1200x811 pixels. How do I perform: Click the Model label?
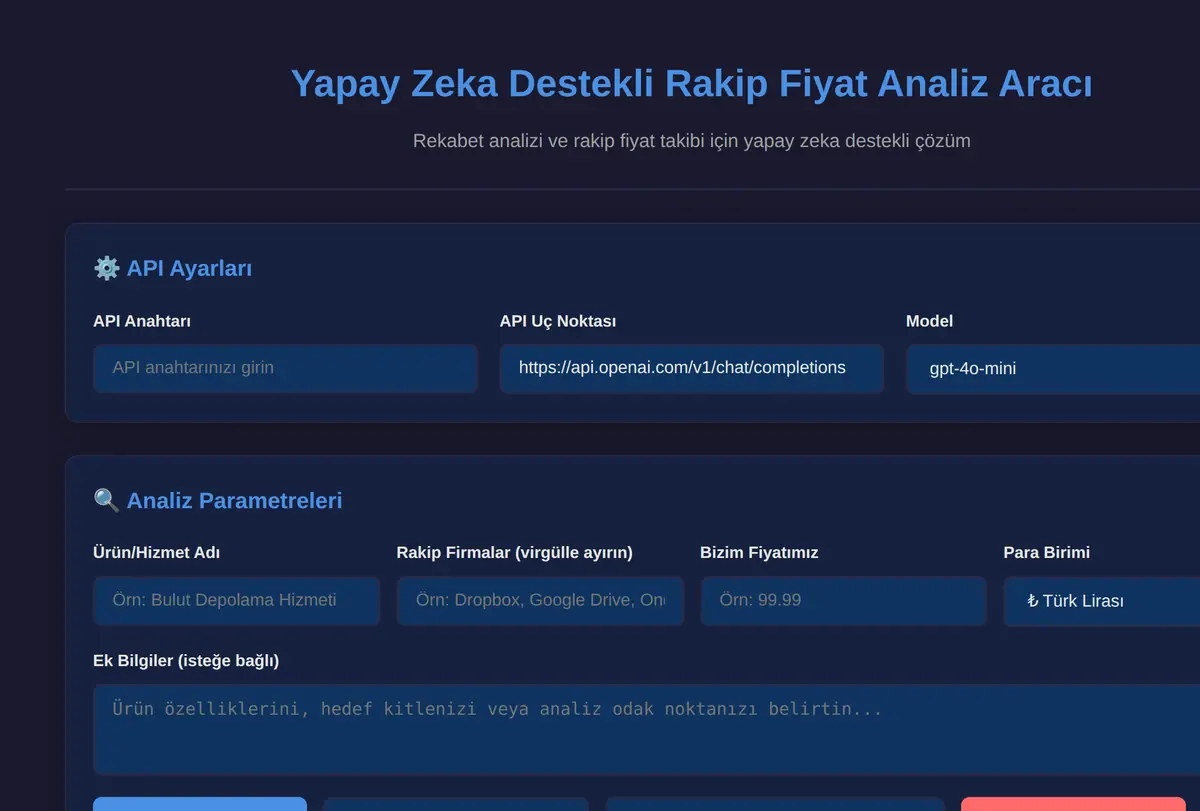tap(929, 321)
